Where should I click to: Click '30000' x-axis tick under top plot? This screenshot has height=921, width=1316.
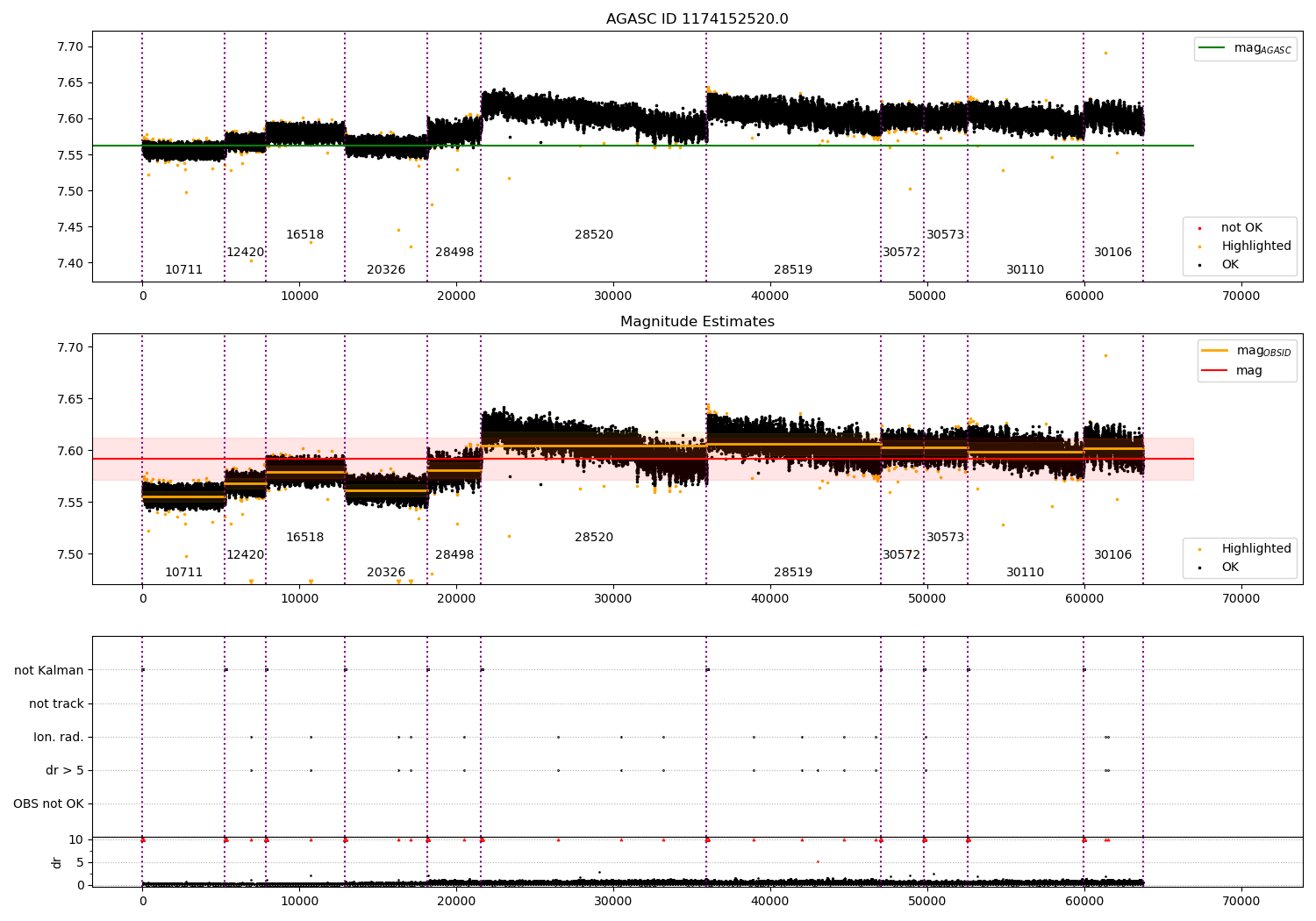613,296
